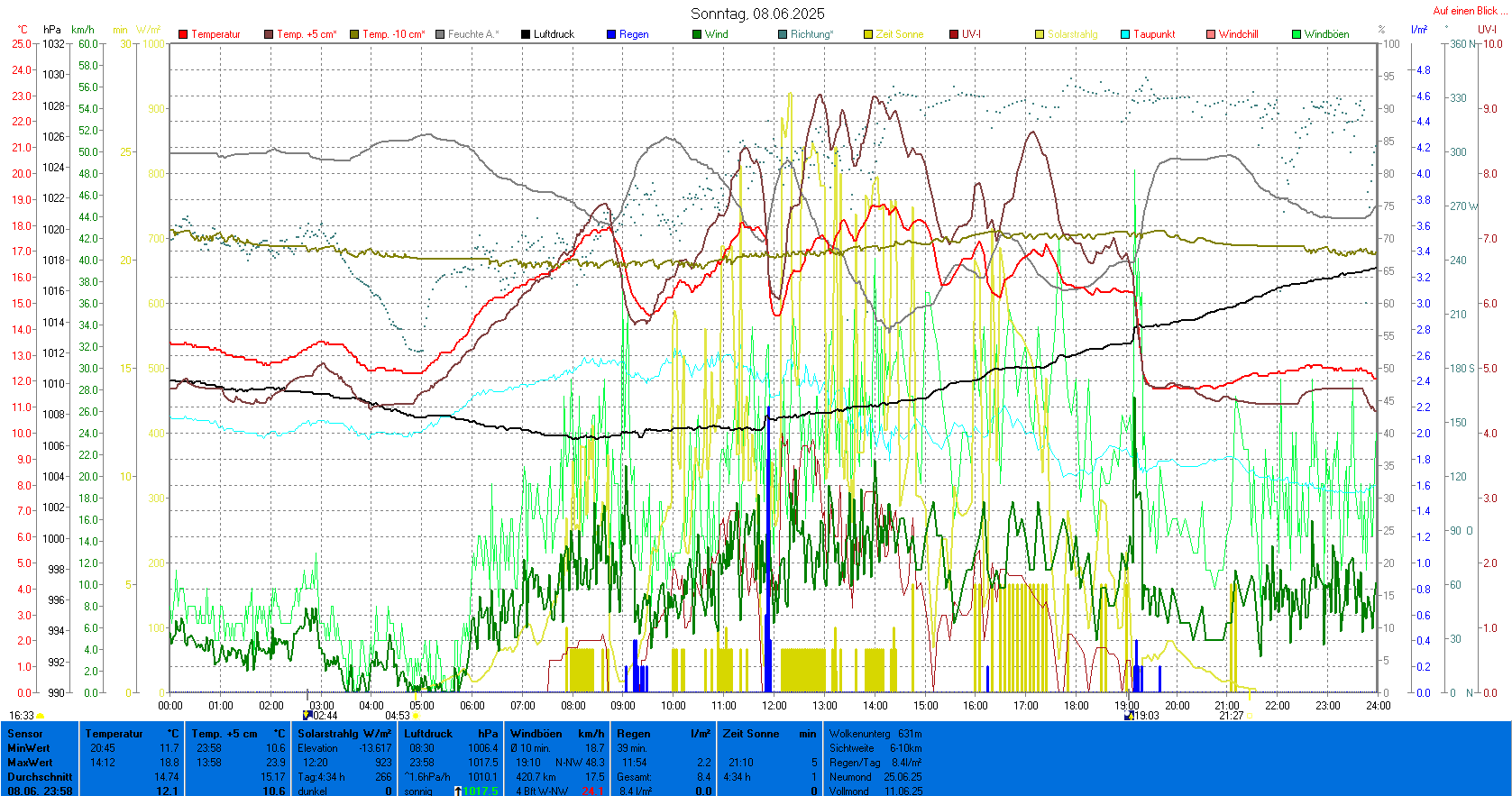
Task: Click the 'Vollmond 11.06.25' entry
Action: click(875, 791)
